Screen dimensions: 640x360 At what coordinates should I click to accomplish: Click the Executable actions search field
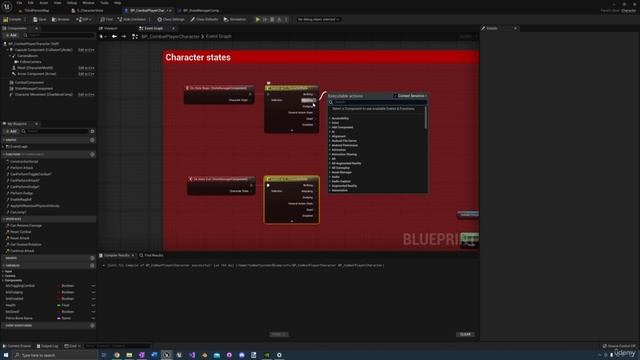[378, 102]
